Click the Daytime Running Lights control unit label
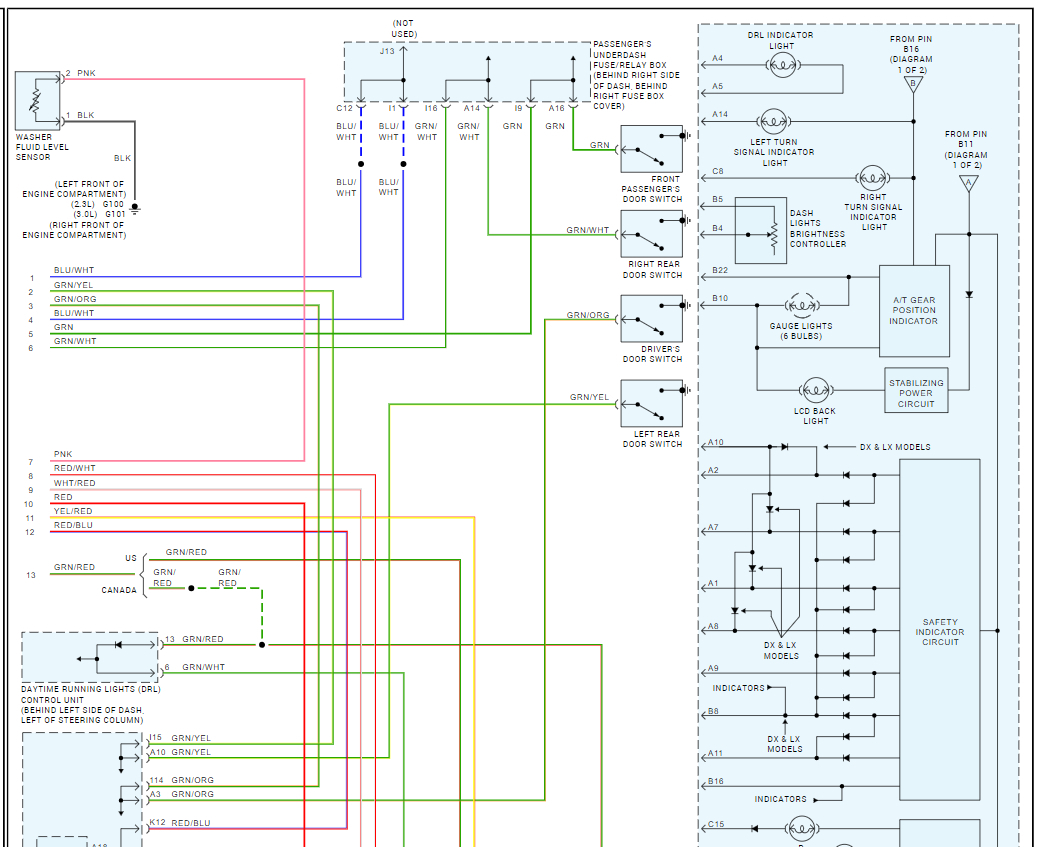Image resolution: width=1043 pixels, height=847 pixels. click(90, 705)
